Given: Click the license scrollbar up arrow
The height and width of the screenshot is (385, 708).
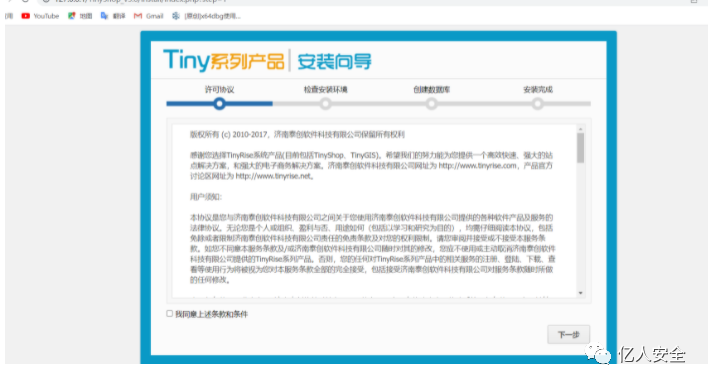Looking at the screenshot, I should point(581,129).
